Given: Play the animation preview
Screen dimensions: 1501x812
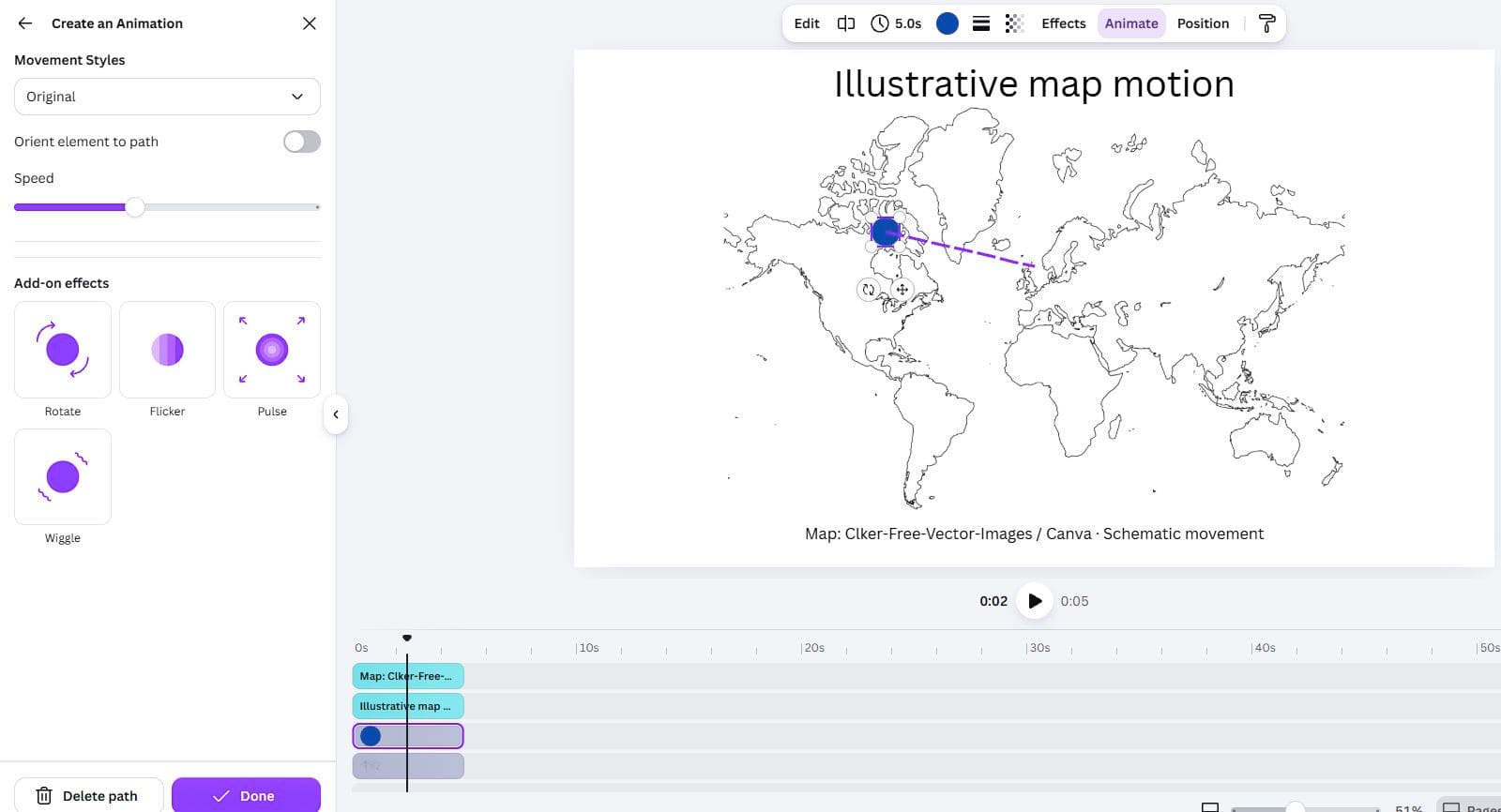Looking at the screenshot, I should coord(1034,601).
